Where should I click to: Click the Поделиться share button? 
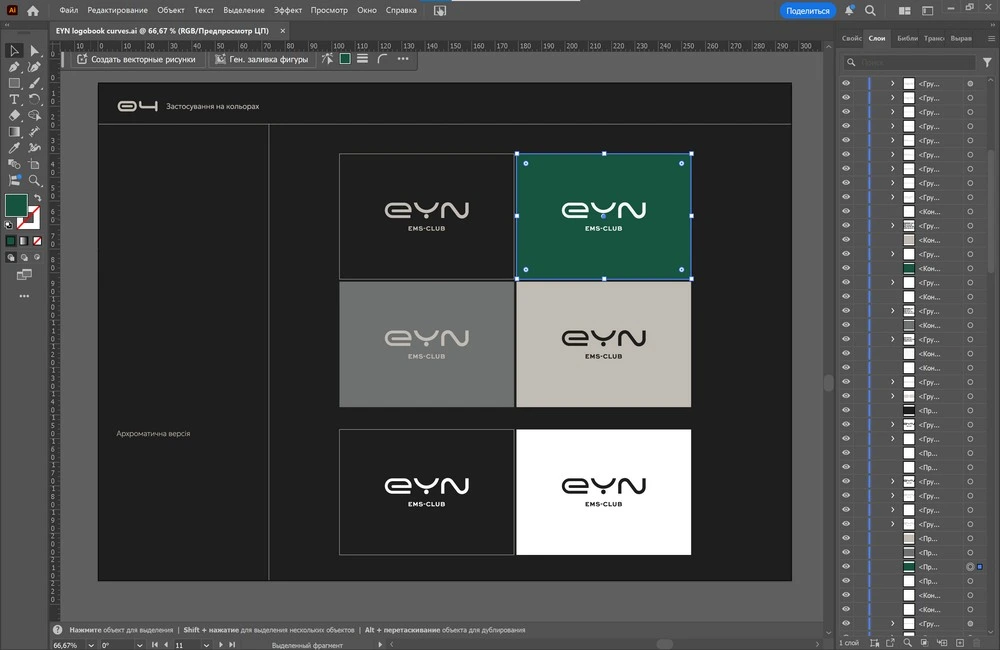[807, 11]
